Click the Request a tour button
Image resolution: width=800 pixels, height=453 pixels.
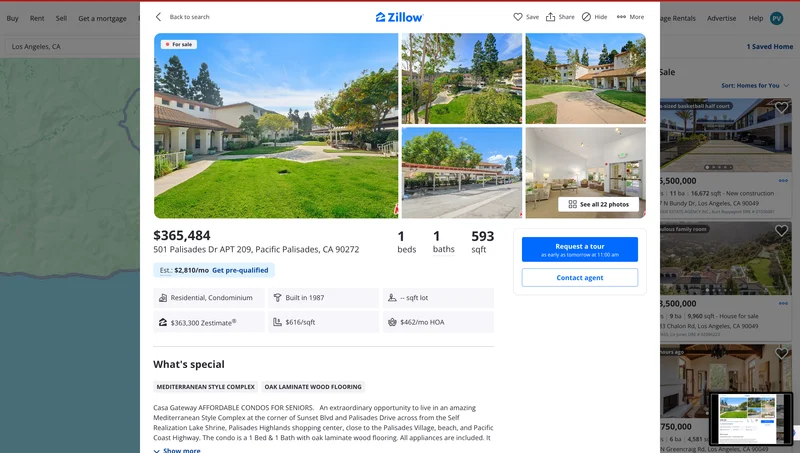pos(580,249)
